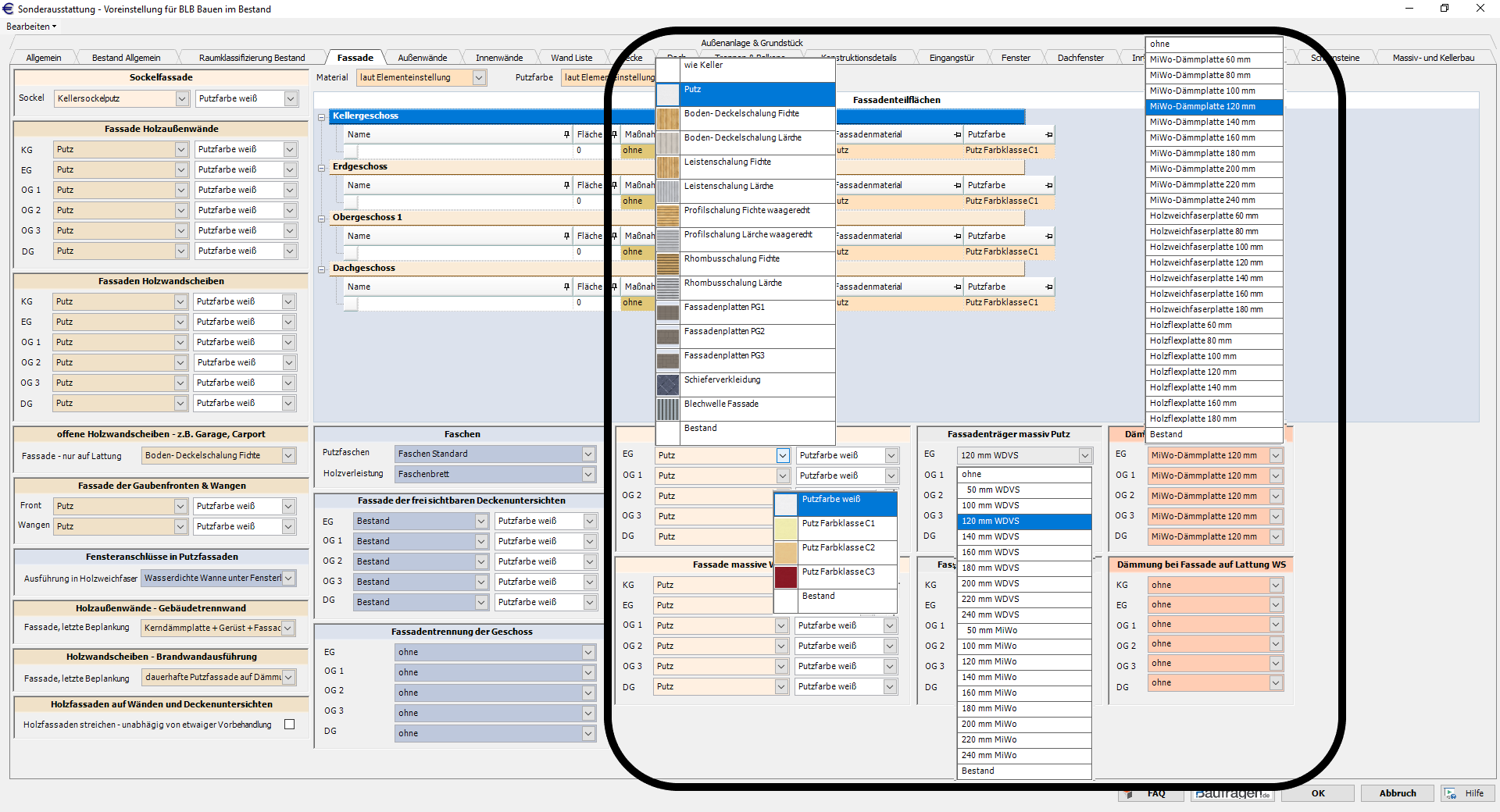Click the Blechwelle Fassade texture icon
Image resolution: width=1500 pixels, height=812 pixels.
667,409
